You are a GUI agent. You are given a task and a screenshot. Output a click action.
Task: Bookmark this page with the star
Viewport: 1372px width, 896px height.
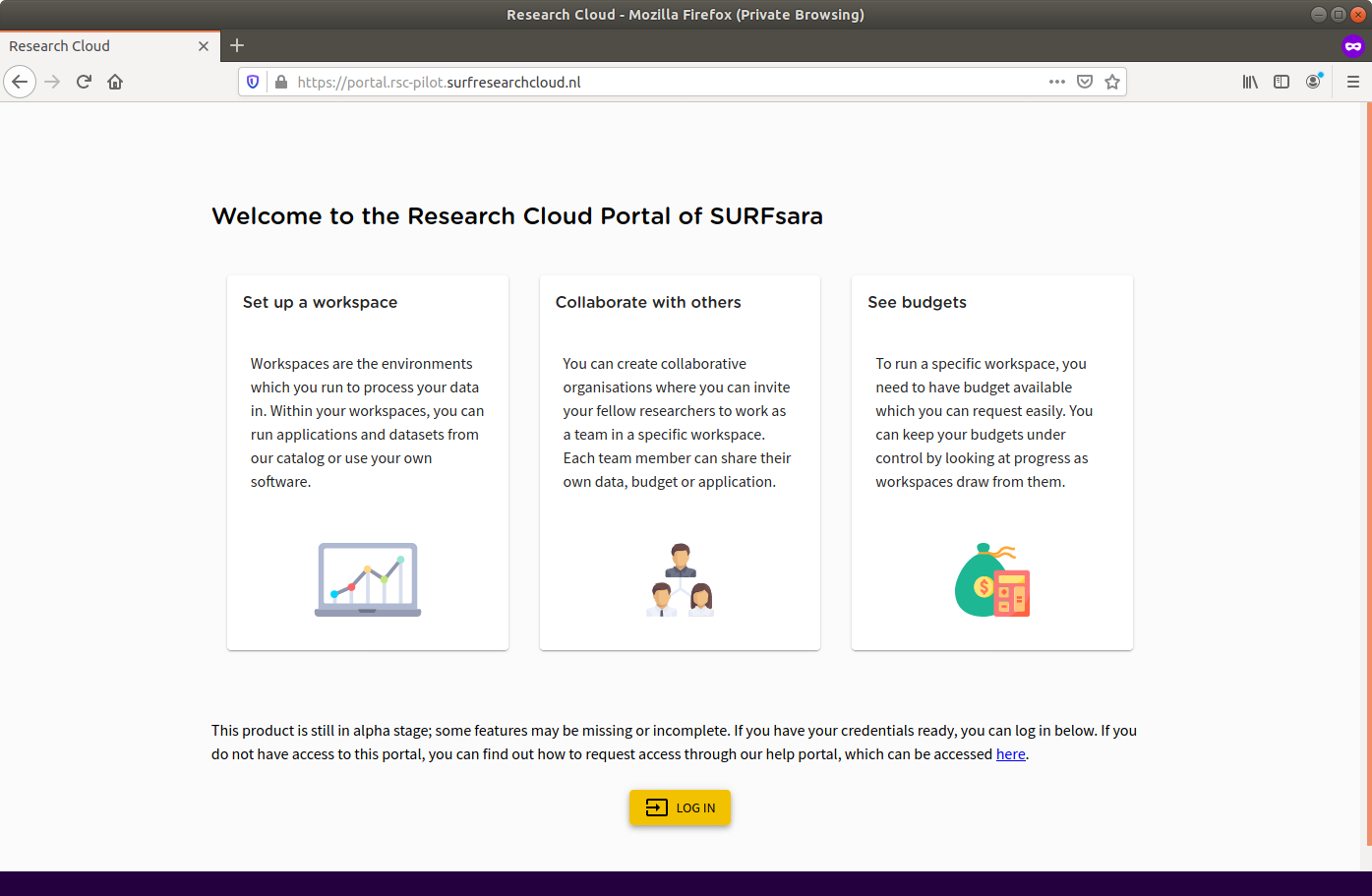(x=1112, y=82)
